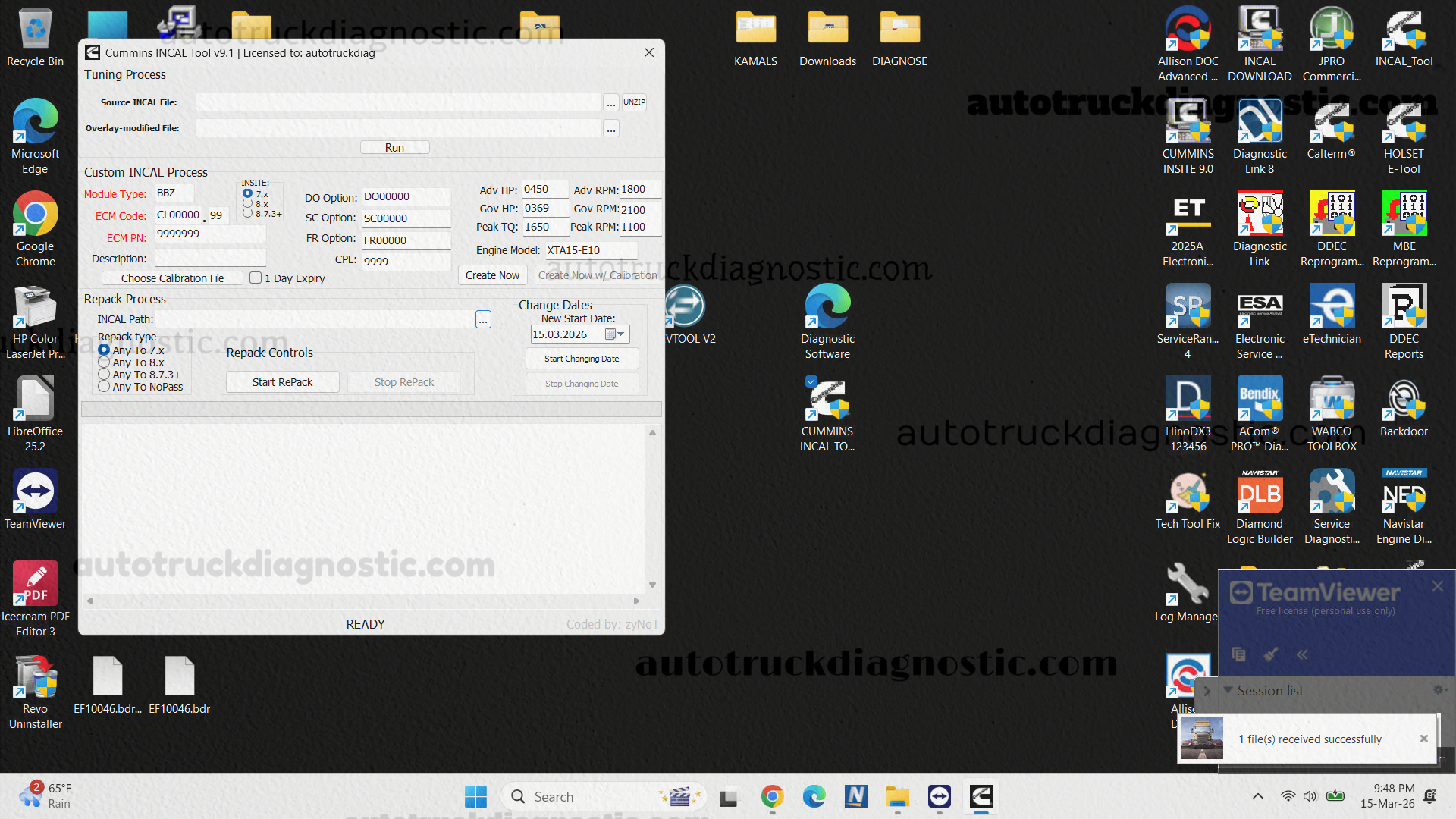Open the DDEC Reprogramming desktop icon
1456x819 pixels.
coord(1332,230)
